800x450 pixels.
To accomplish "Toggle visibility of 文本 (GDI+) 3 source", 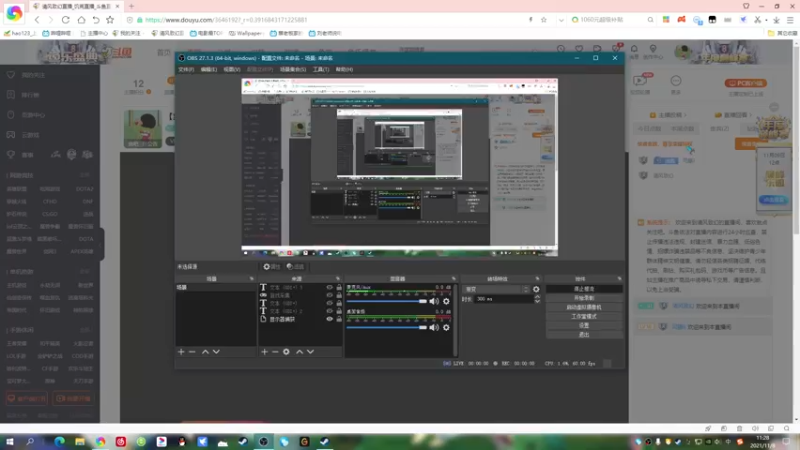I will click(x=330, y=287).
